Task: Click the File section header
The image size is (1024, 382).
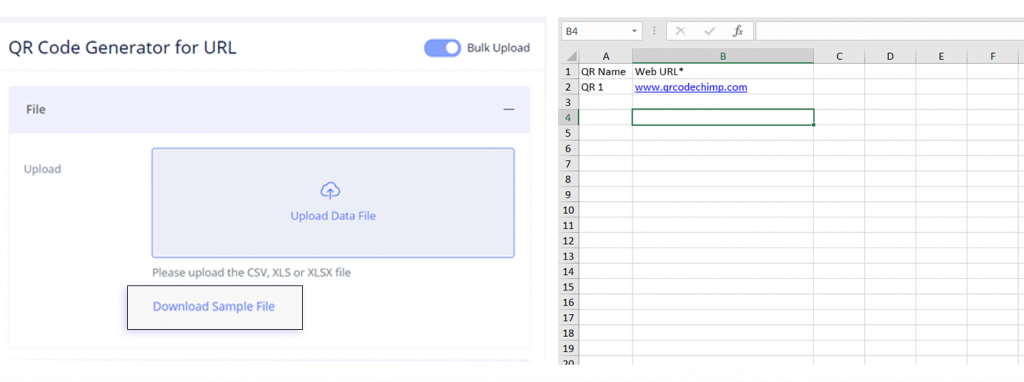Action: coord(269,110)
